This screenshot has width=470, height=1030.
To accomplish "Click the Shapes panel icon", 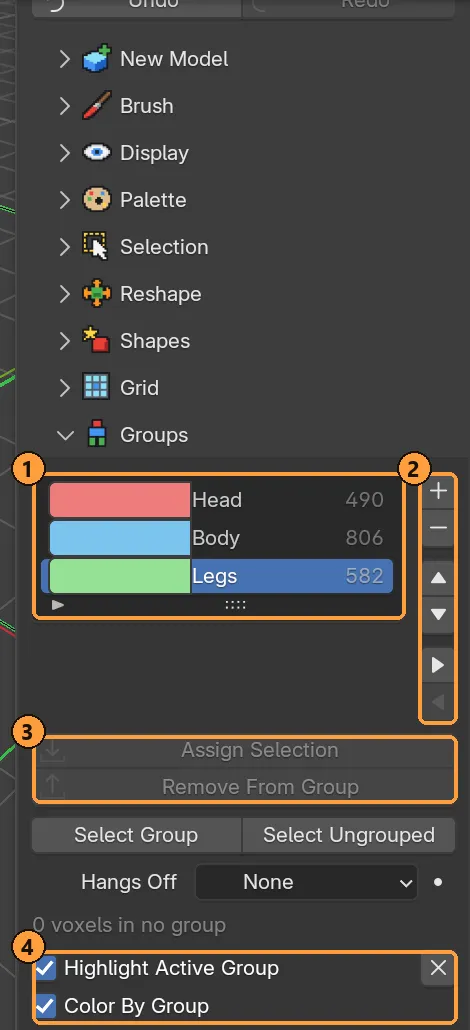I will (x=97, y=340).
